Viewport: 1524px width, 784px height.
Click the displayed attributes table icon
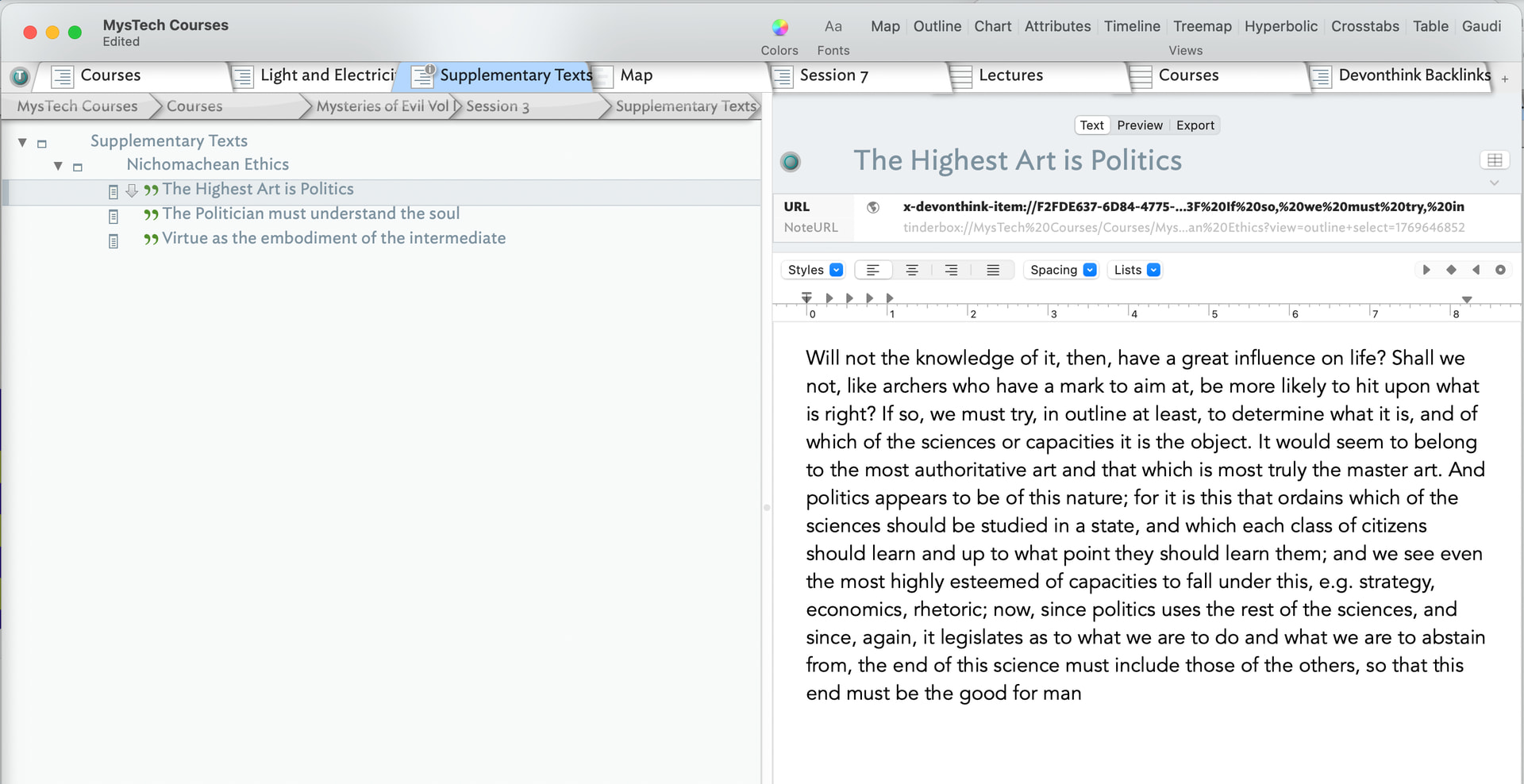(1494, 160)
